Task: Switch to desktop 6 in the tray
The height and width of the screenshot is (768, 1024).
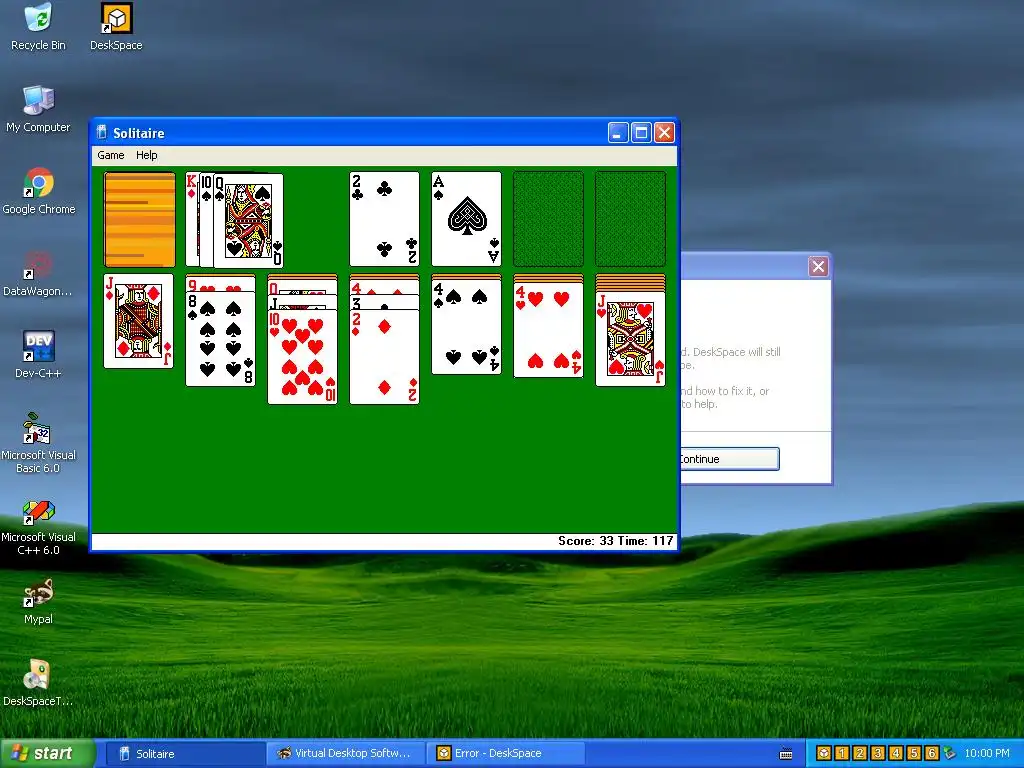Action: pos(932,753)
